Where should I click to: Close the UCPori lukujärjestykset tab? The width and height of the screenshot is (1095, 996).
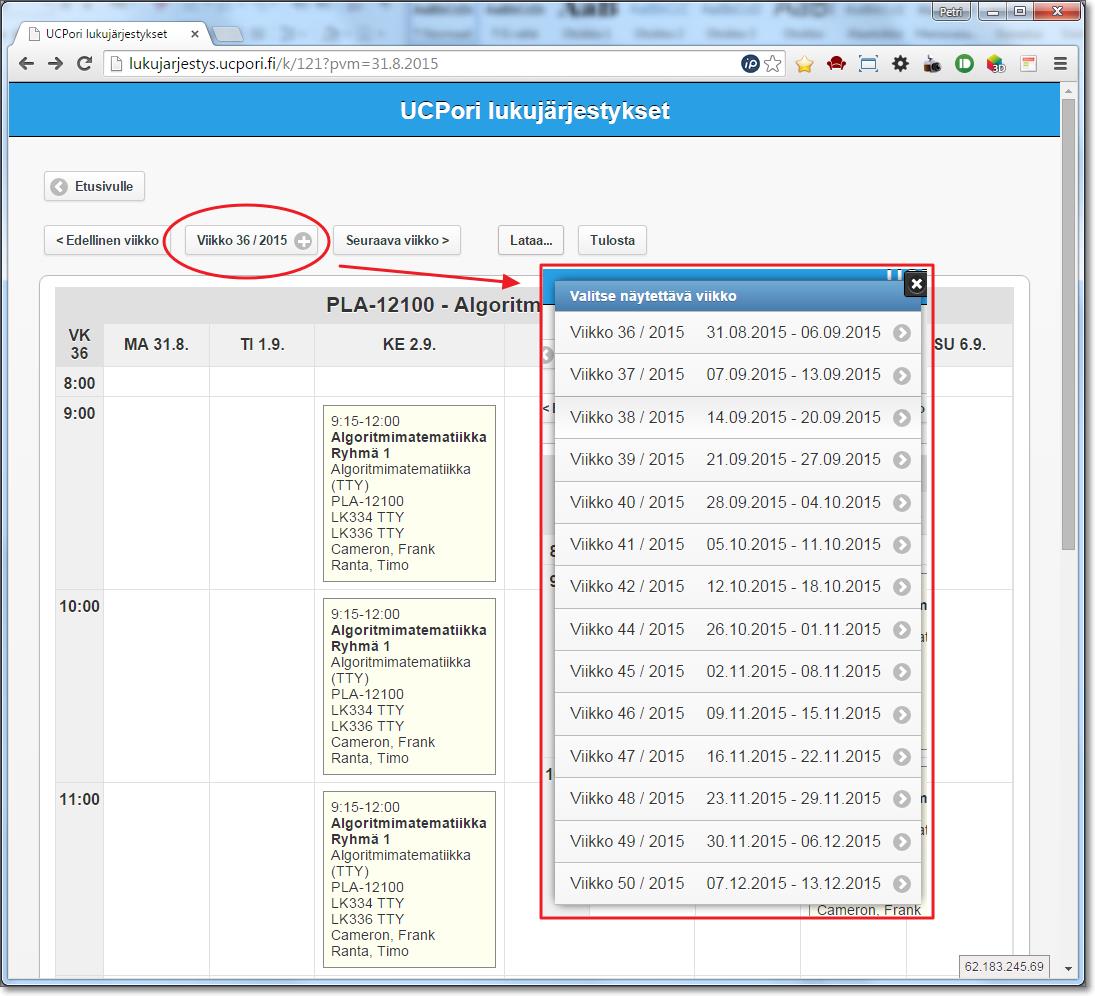pyautogui.click(x=194, y=34)
